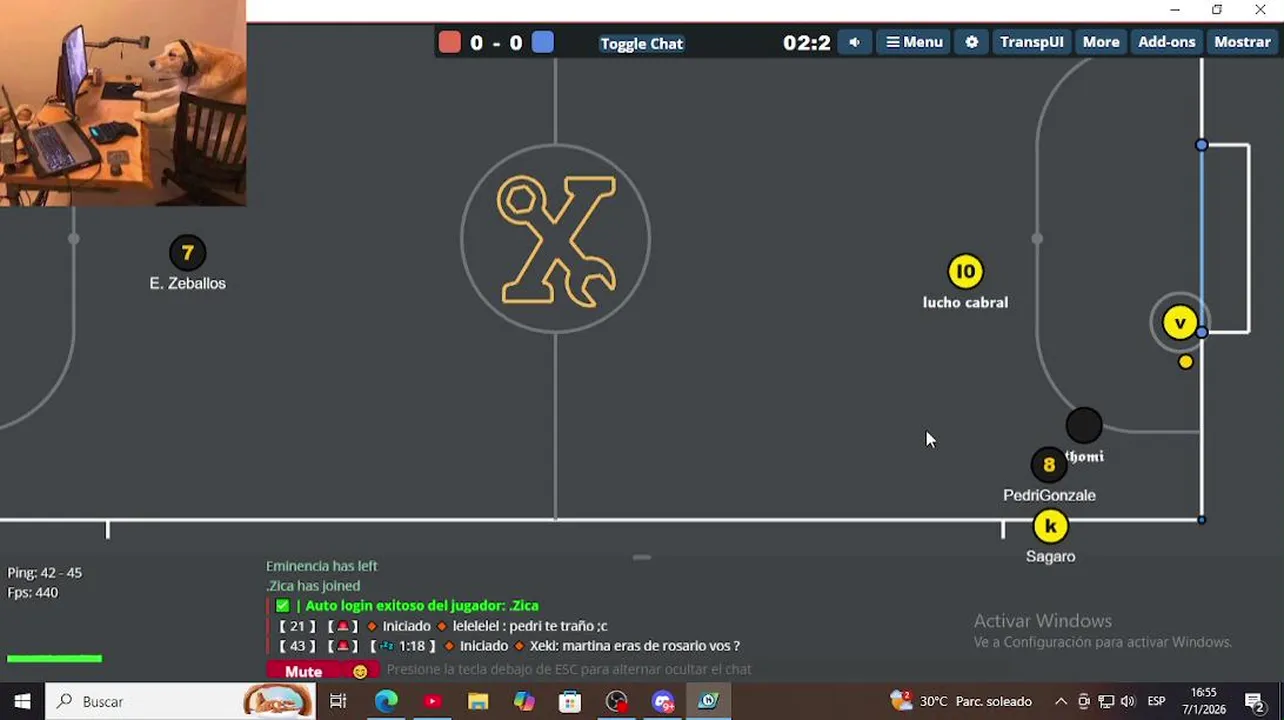1284x720 pixels.
Task: Open the More menu
Action: (1101, 42)
